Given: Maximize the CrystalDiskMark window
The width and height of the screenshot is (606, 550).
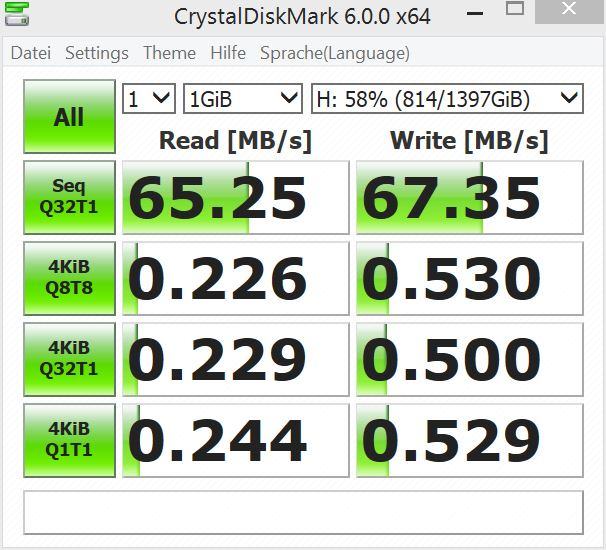Looking at the screenshot, I should (515, 9).
